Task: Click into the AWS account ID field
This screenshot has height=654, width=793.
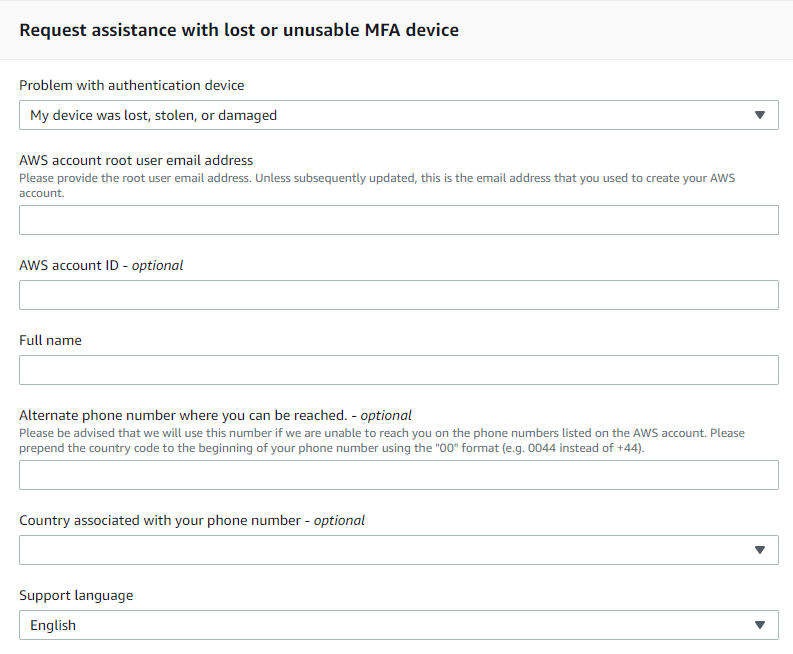Action: coord(398,295)
